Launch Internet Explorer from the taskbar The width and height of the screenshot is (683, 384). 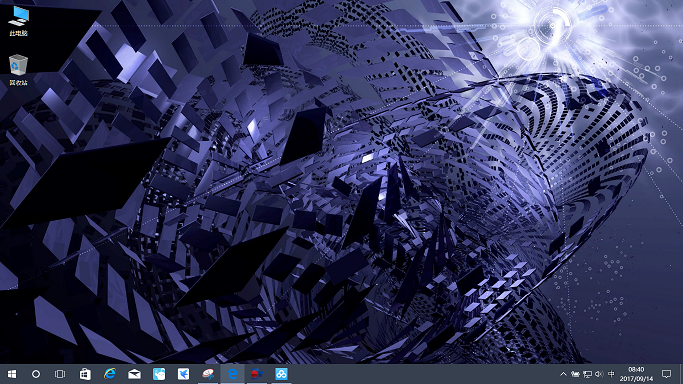point(110,374)
